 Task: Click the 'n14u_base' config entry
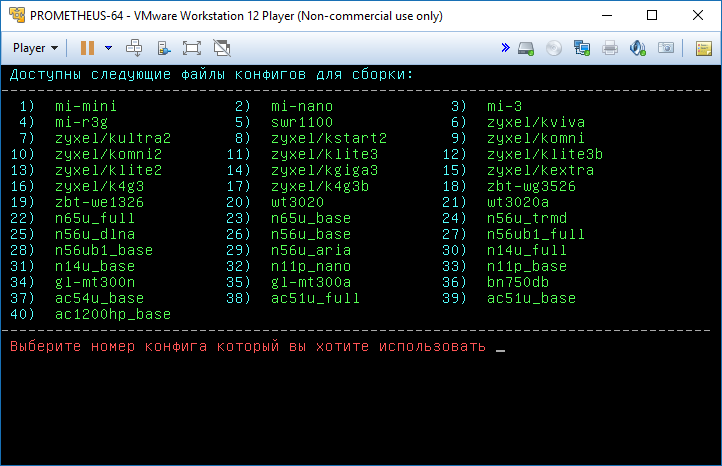click(x=95, y=266)
